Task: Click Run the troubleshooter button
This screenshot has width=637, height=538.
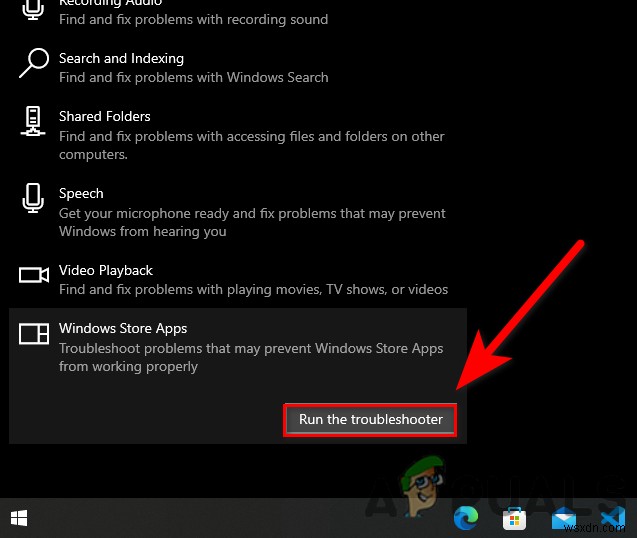Action: click(370, 420)
